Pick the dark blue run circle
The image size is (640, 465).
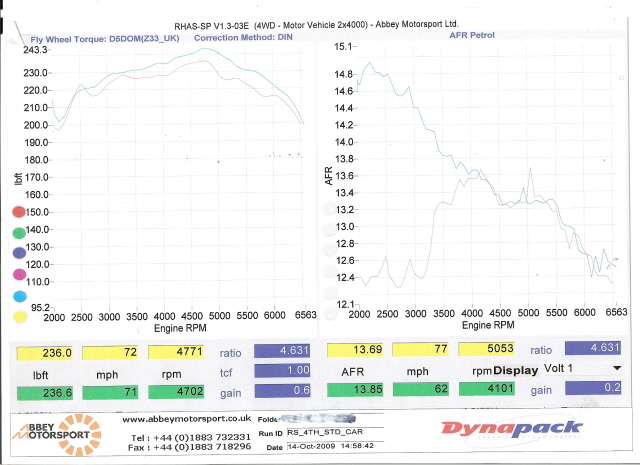click(x=19, y=253)
